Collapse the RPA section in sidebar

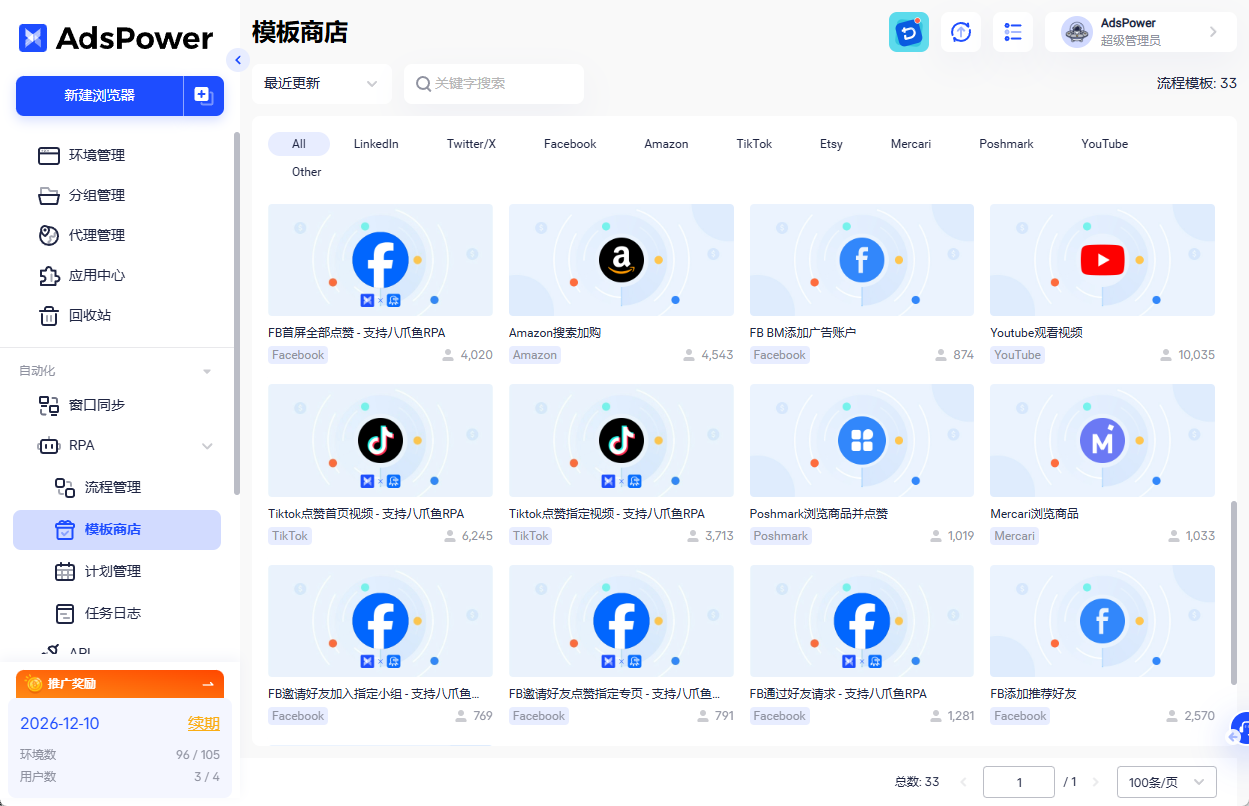pyautogui.click(x=207, y=446)
